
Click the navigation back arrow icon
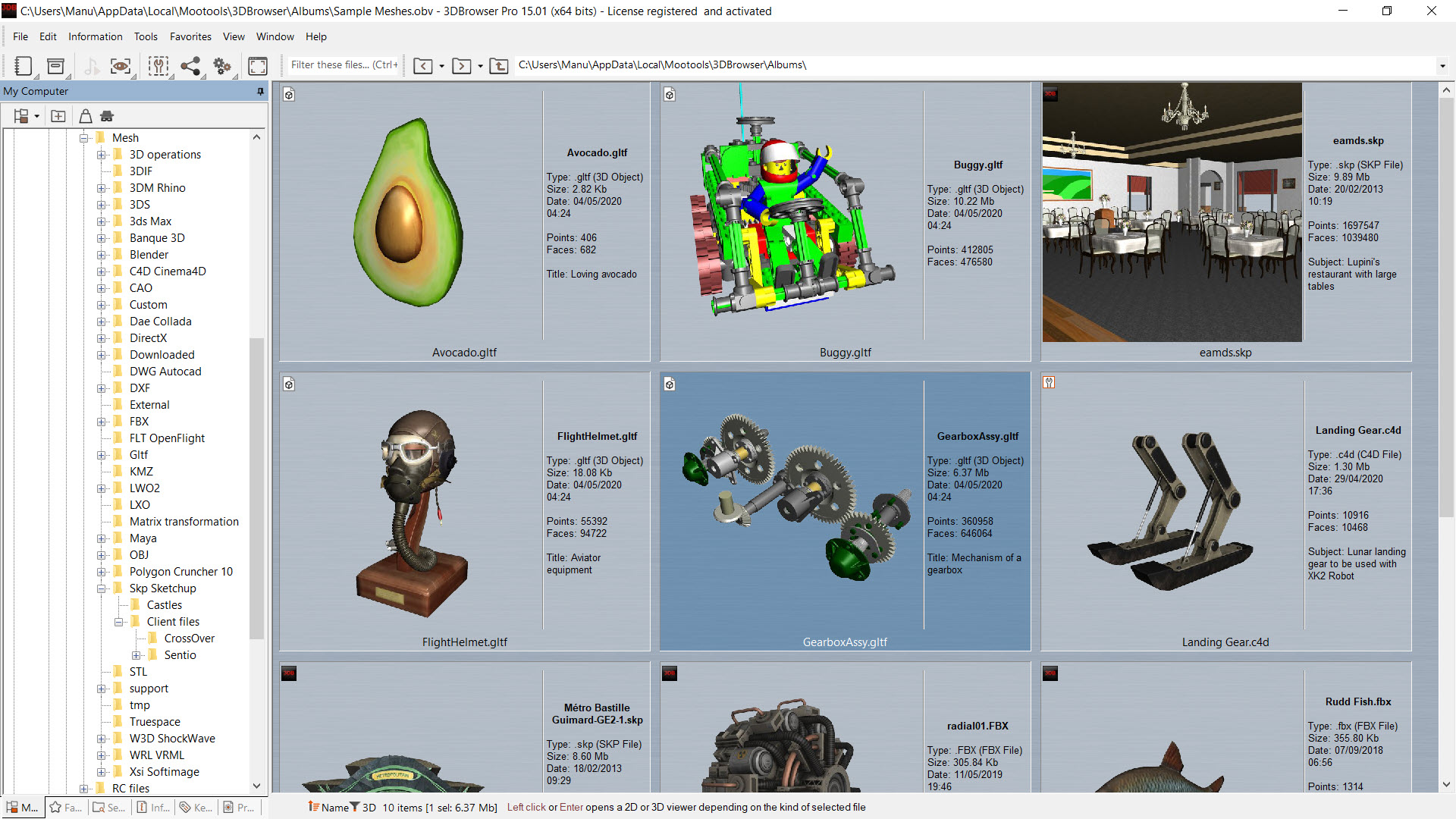423,65
